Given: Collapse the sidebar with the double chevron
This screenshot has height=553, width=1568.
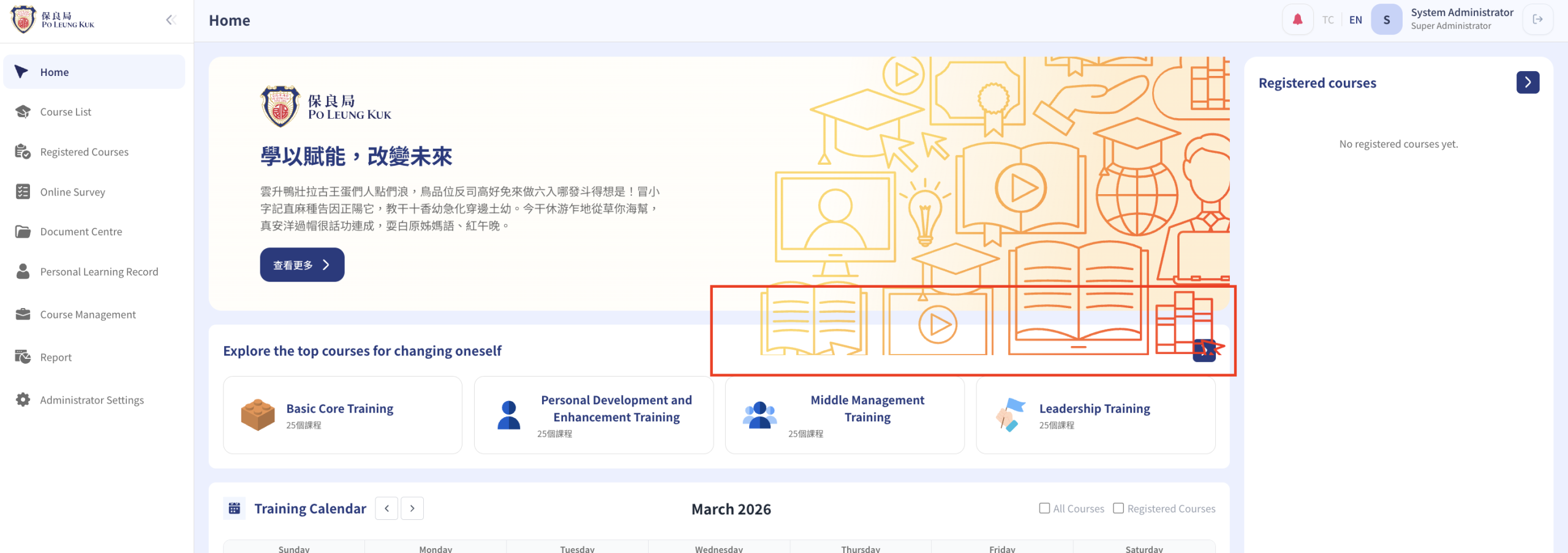Looking at the screenshot, I should (171, 20).
